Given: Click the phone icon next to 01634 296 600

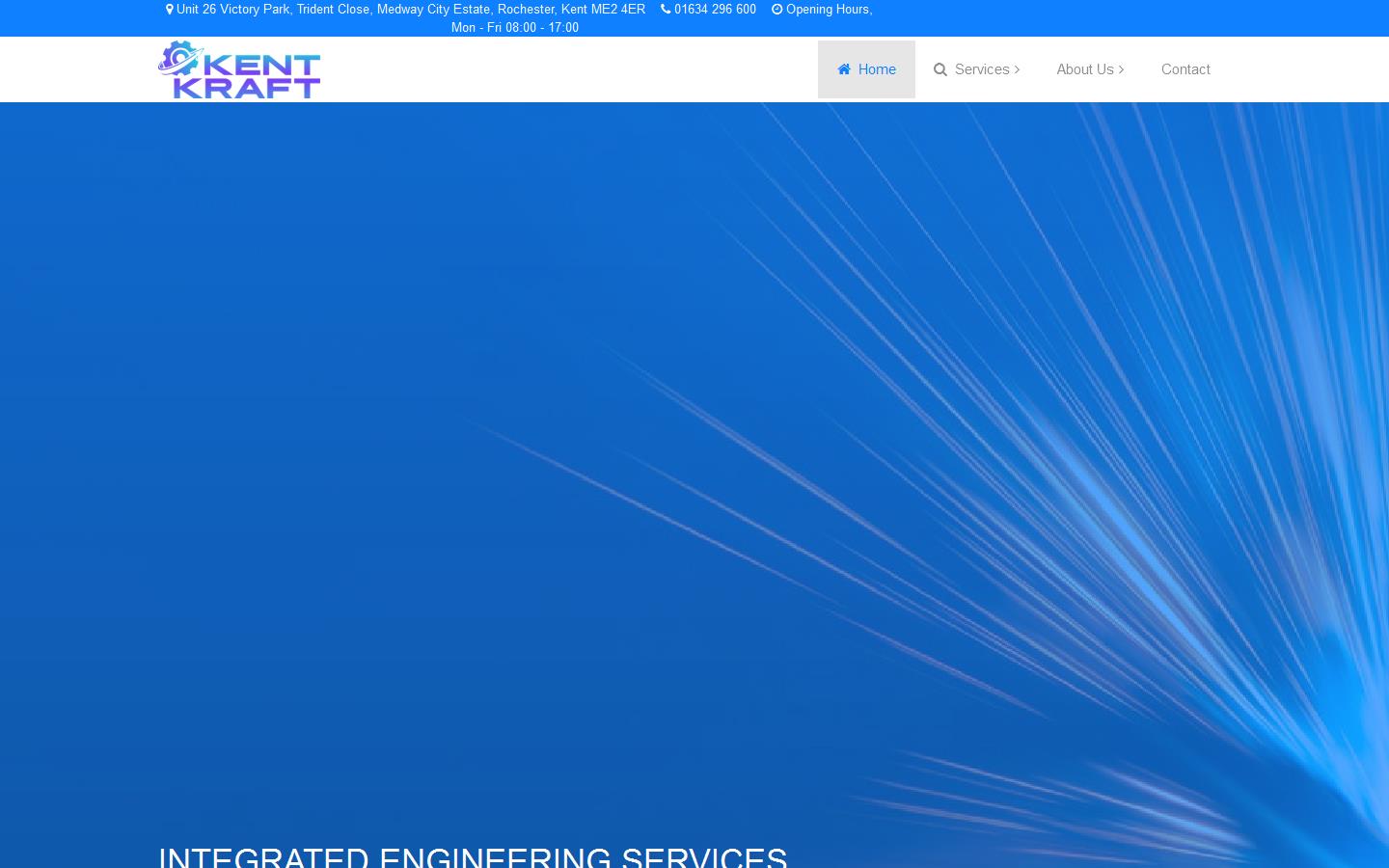Looking at the screenshot, I should click(666, 9).
